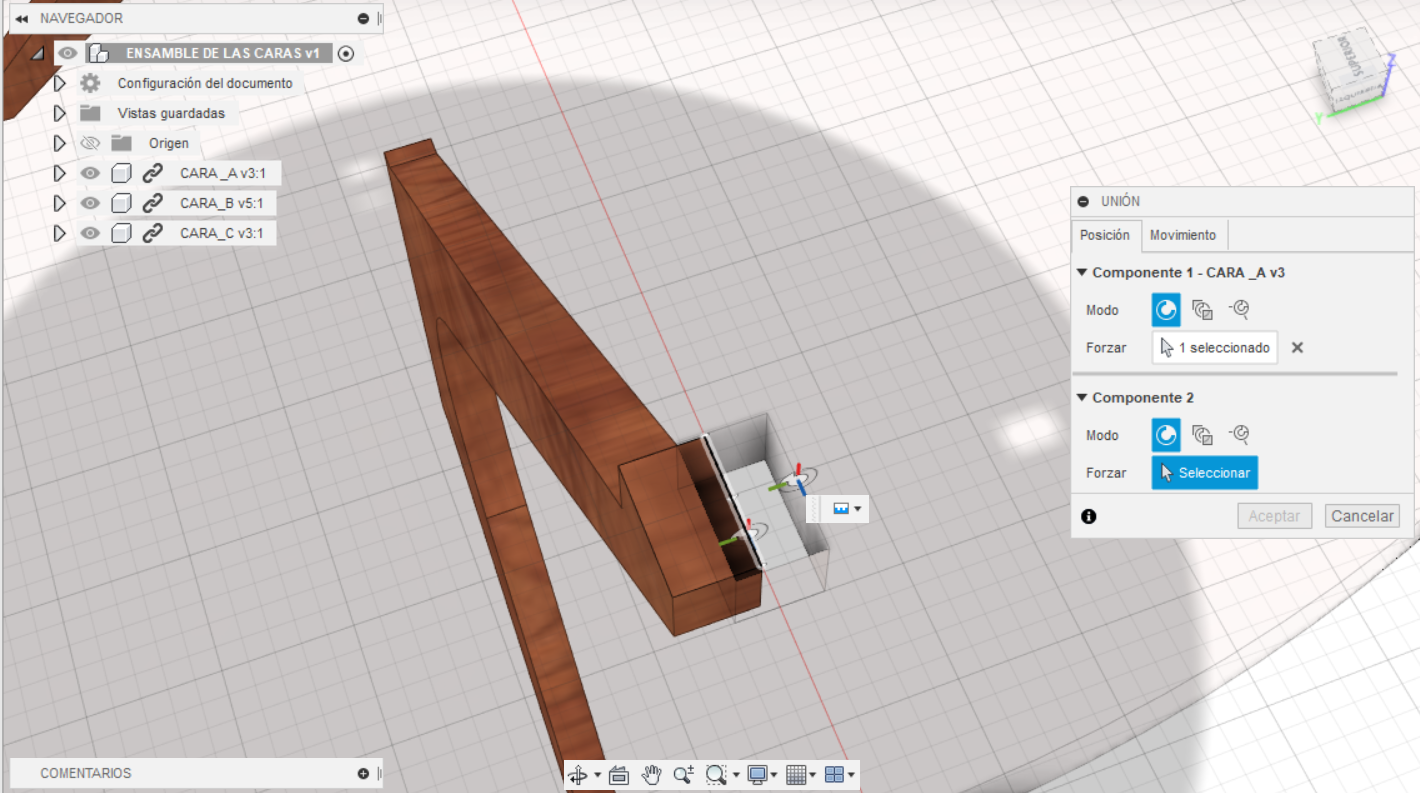Toggle visibility of ENSAMBLE DE LAS CARAS v1
1420x793 pixels.
pos(67,53)
